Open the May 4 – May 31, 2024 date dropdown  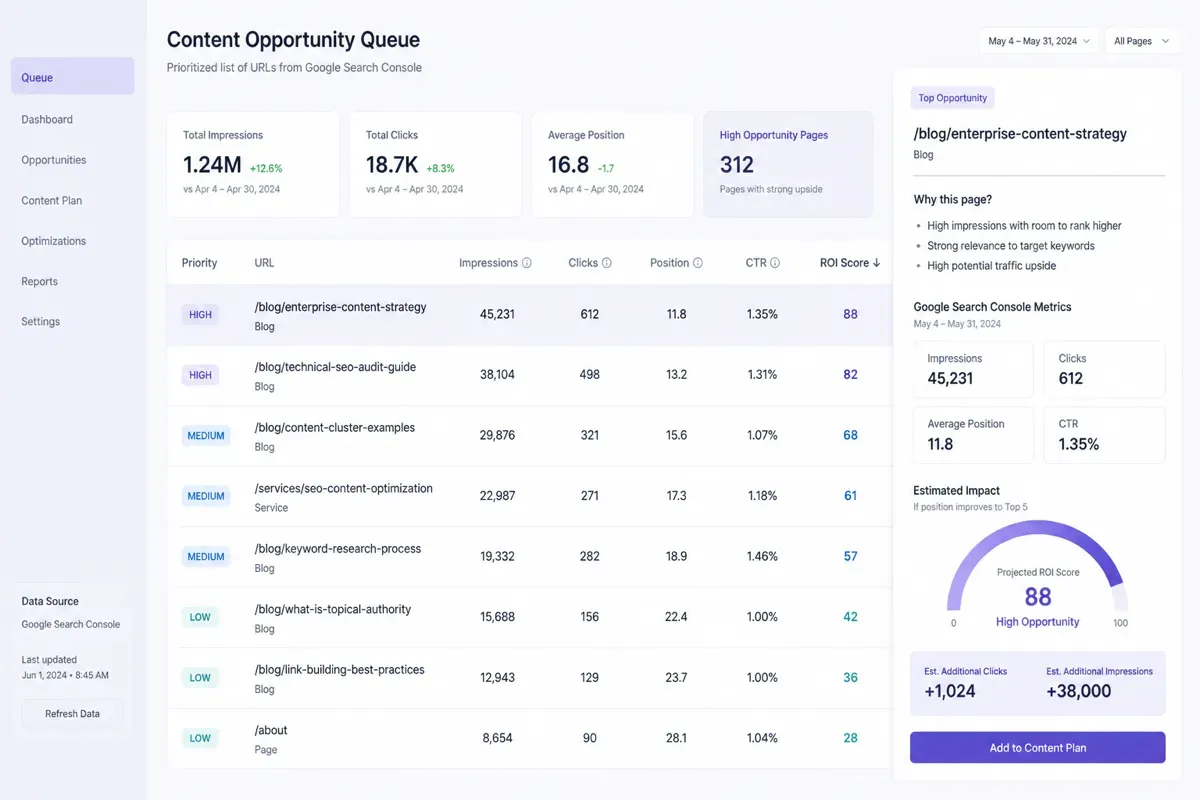click(1039, 41)
